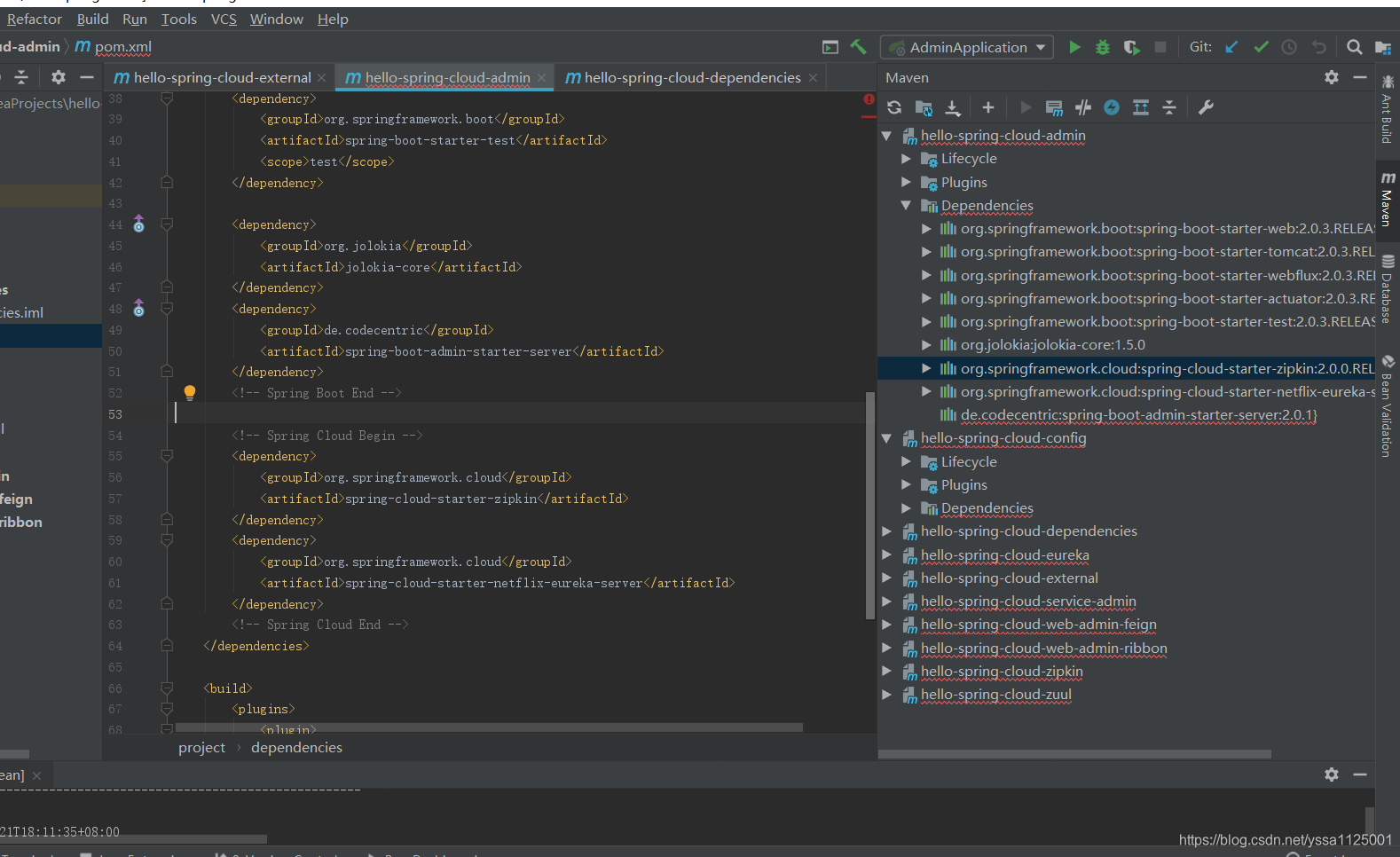
Task: Click the Maven side panel button
Action: tap(1387, 200)
